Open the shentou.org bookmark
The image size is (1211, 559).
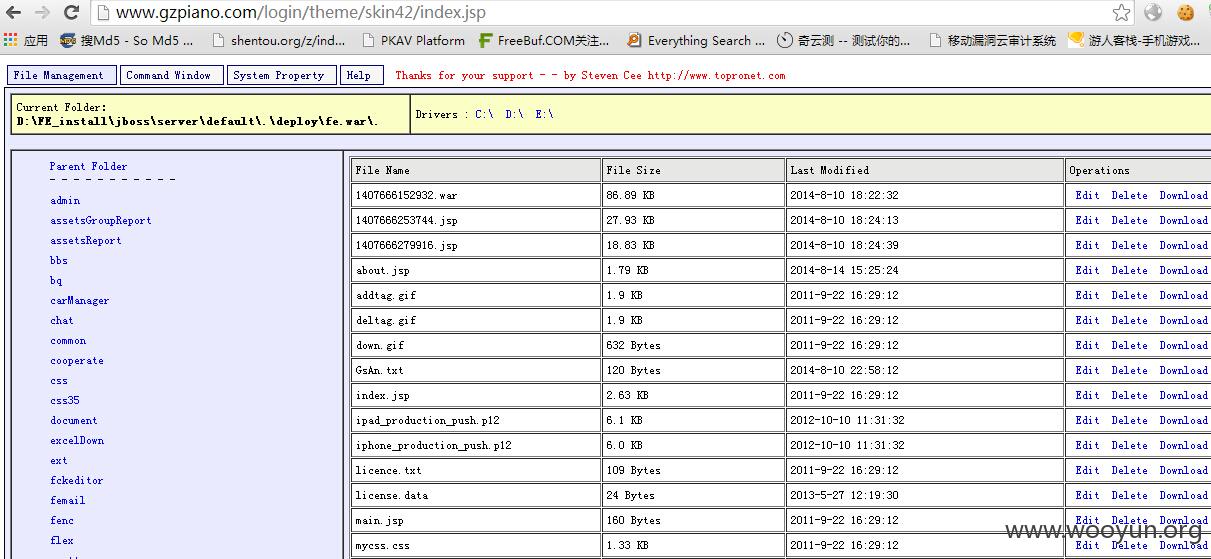point(279,41)
